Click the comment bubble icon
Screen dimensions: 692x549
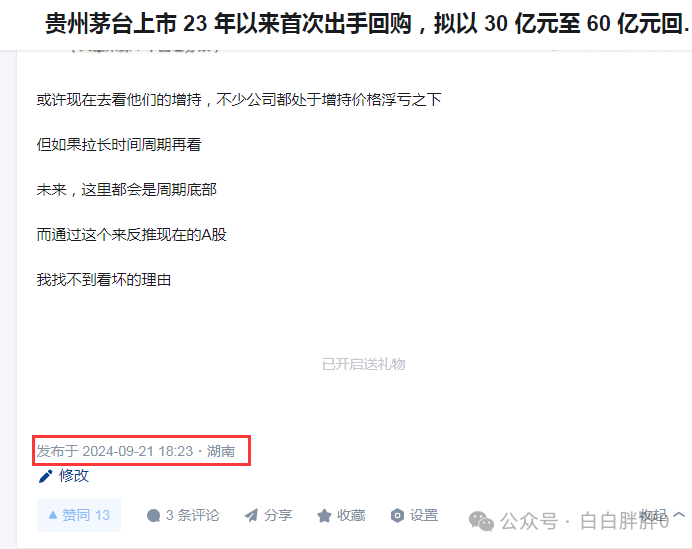[x=153, y=515]
